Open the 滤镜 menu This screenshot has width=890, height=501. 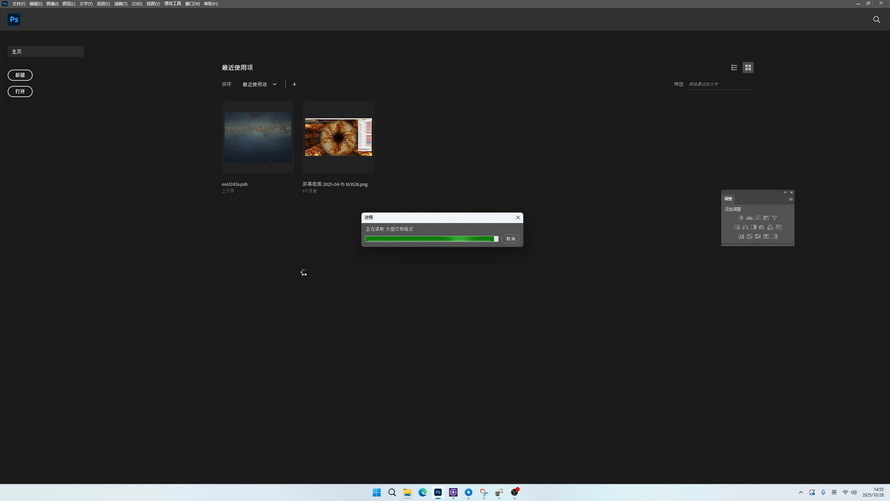pos(120,4)
